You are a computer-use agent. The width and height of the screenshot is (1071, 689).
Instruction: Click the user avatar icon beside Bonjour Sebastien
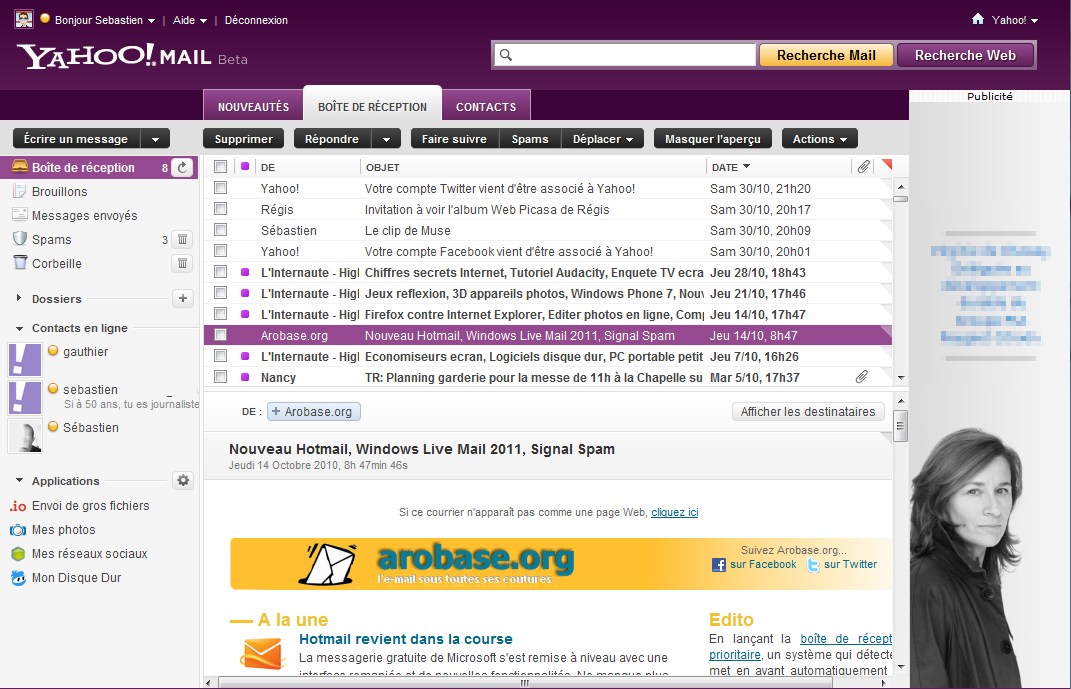[24, 19]
